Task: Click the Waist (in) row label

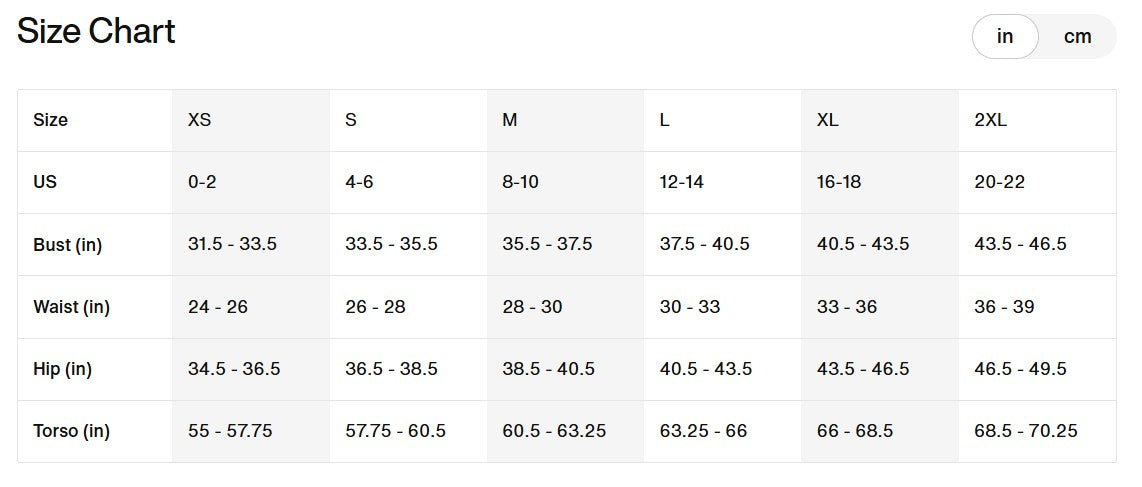Action: [71, 307]
